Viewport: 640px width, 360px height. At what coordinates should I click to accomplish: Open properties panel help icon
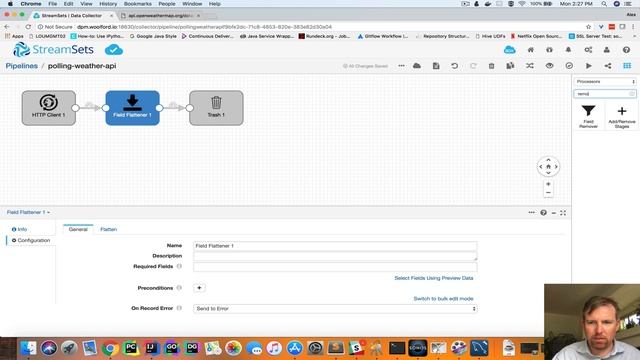click(x=543, y=213)
